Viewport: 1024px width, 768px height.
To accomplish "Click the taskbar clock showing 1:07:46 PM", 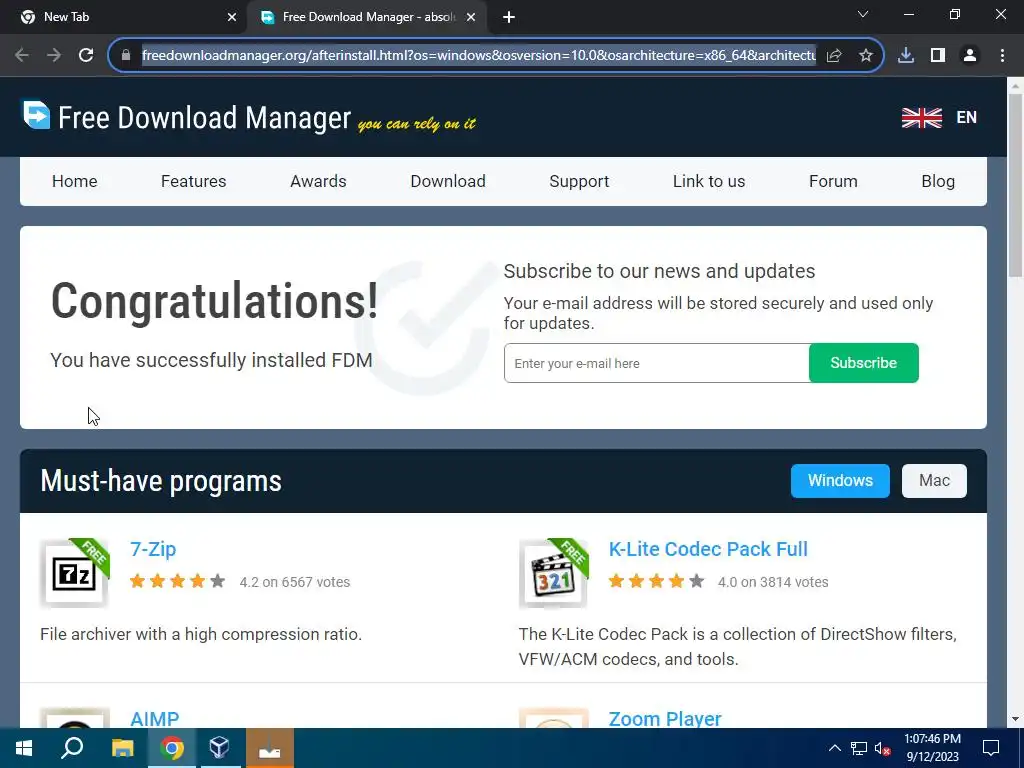I will [933, 748].
